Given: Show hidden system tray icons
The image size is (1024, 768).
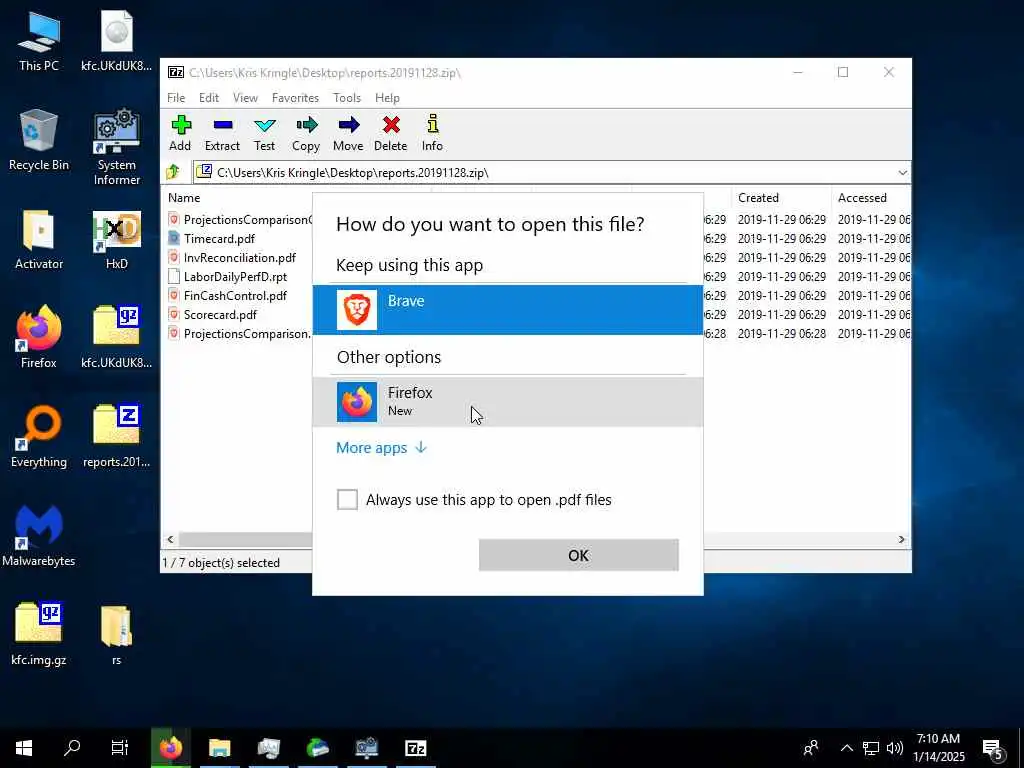Looking at the screenshot, I should click(x=846, y=748).
